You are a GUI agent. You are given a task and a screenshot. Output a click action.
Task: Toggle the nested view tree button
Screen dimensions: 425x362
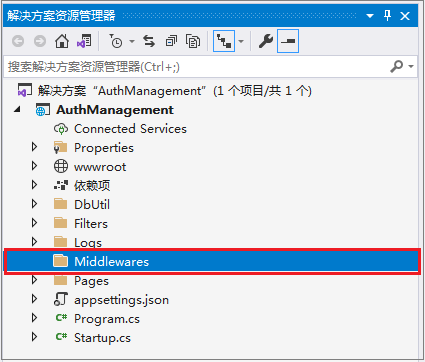(x=224, y=41)
